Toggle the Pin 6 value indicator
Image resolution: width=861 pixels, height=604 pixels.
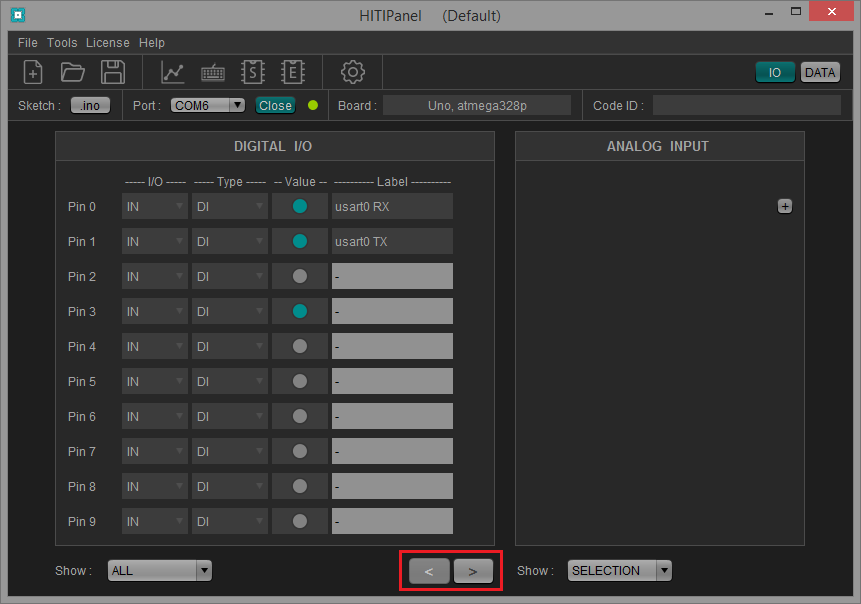click(x=300, y=416)
